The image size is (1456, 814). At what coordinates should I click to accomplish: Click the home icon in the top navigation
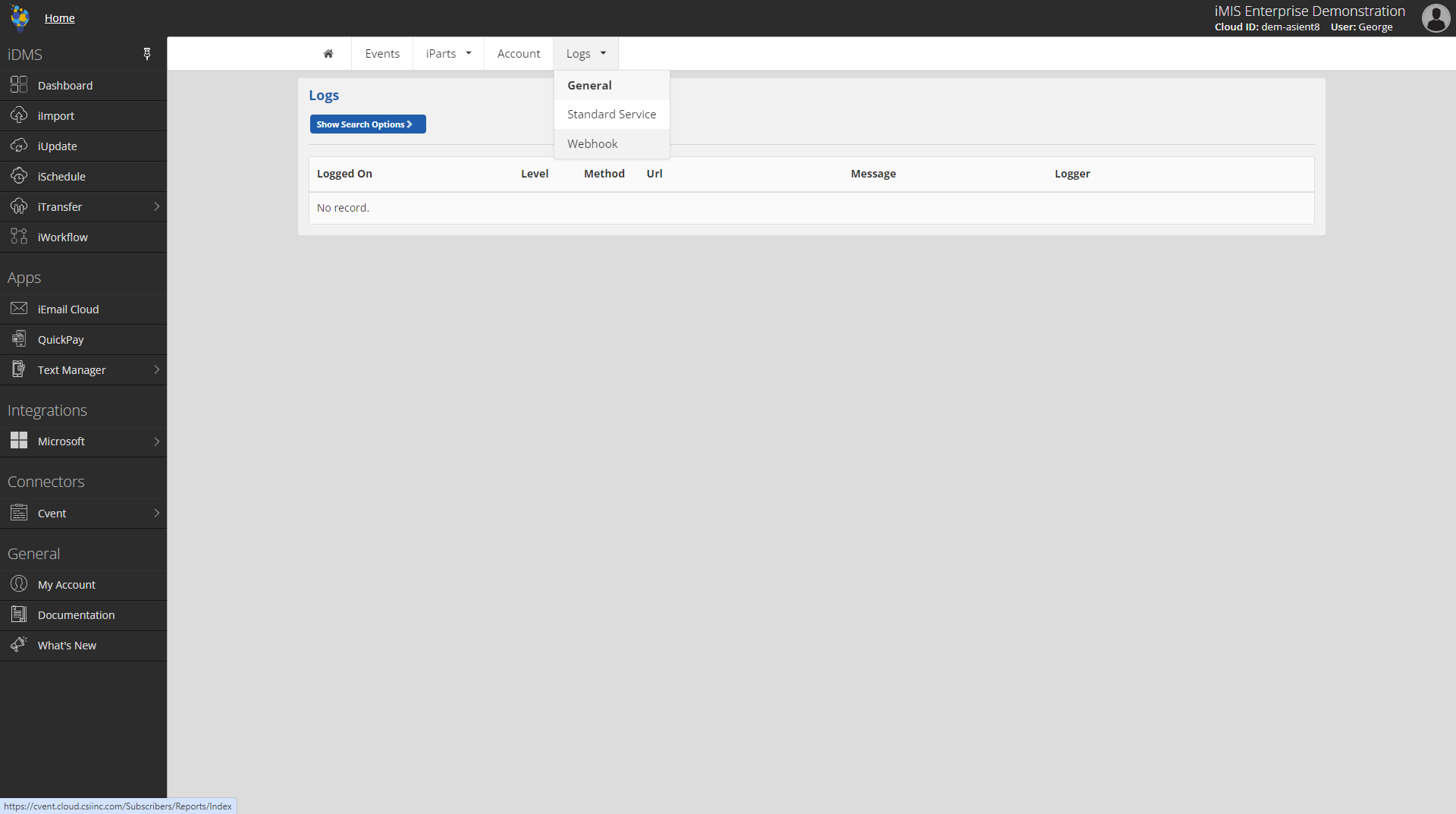point(328,54)
